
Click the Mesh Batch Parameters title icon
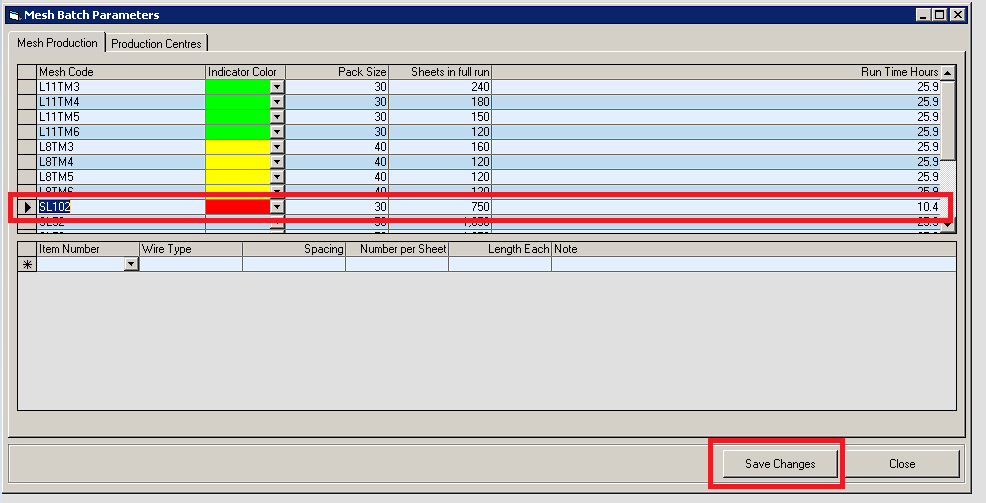pos(15,15)
